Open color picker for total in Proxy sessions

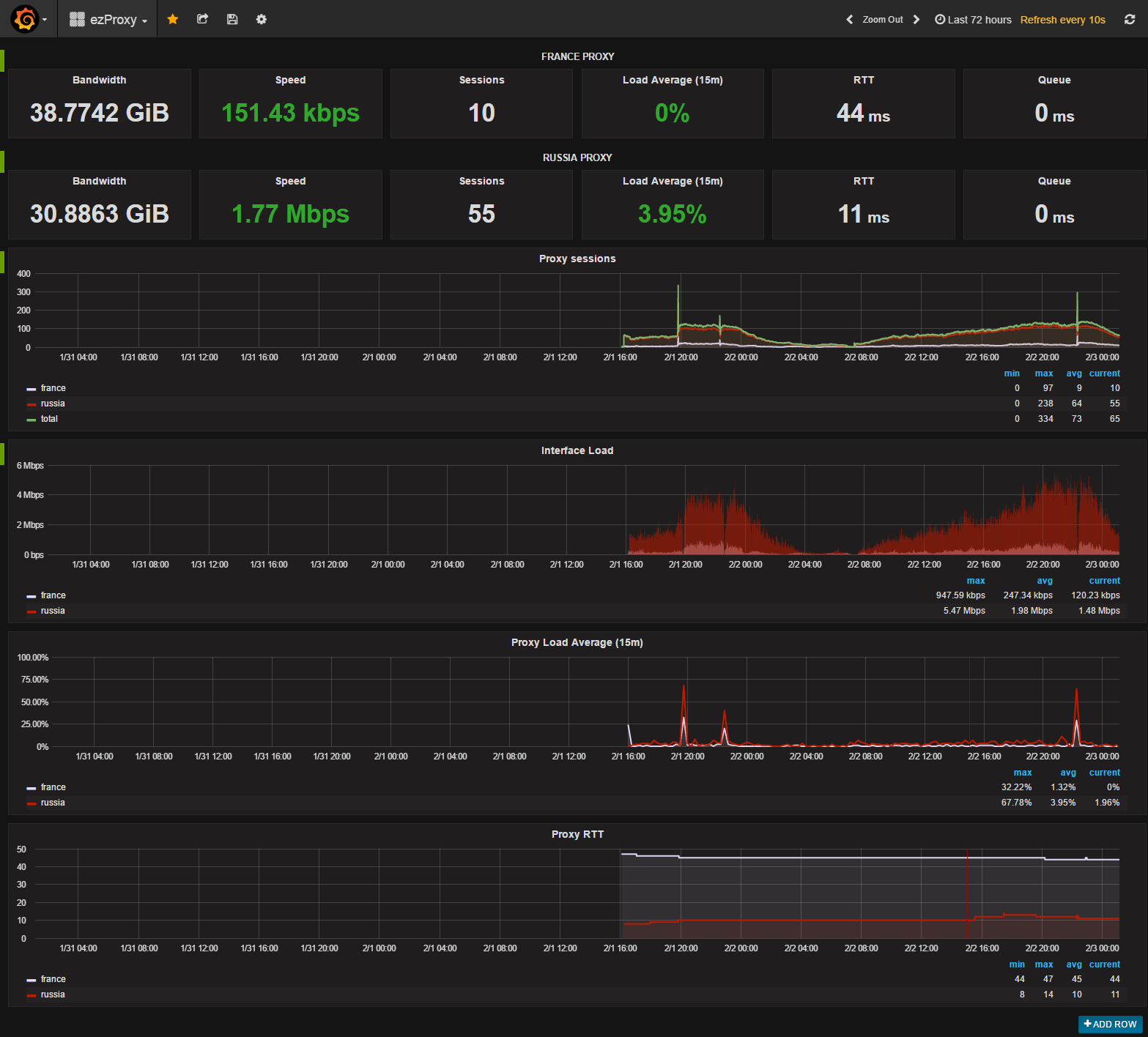(32, 420)
